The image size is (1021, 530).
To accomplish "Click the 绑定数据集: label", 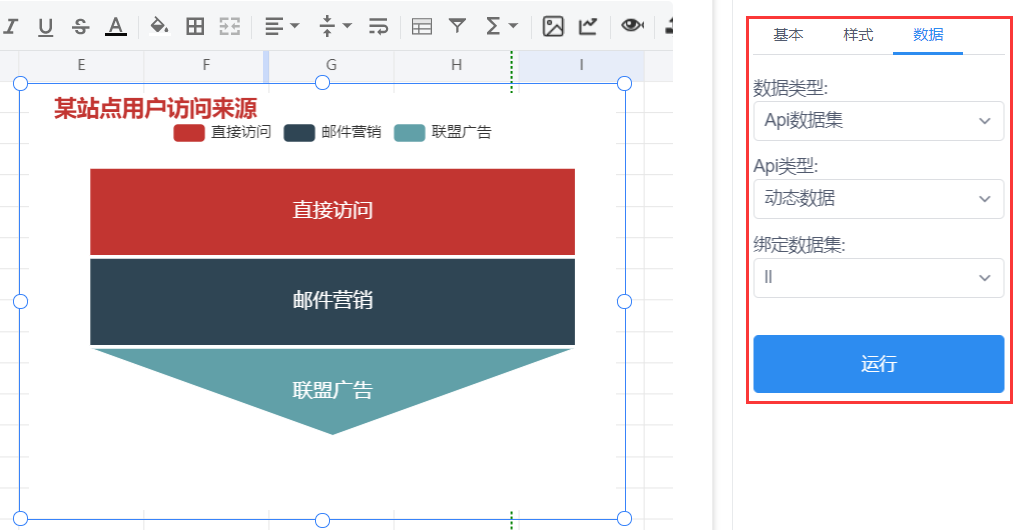I will click(x=800, y=245).
